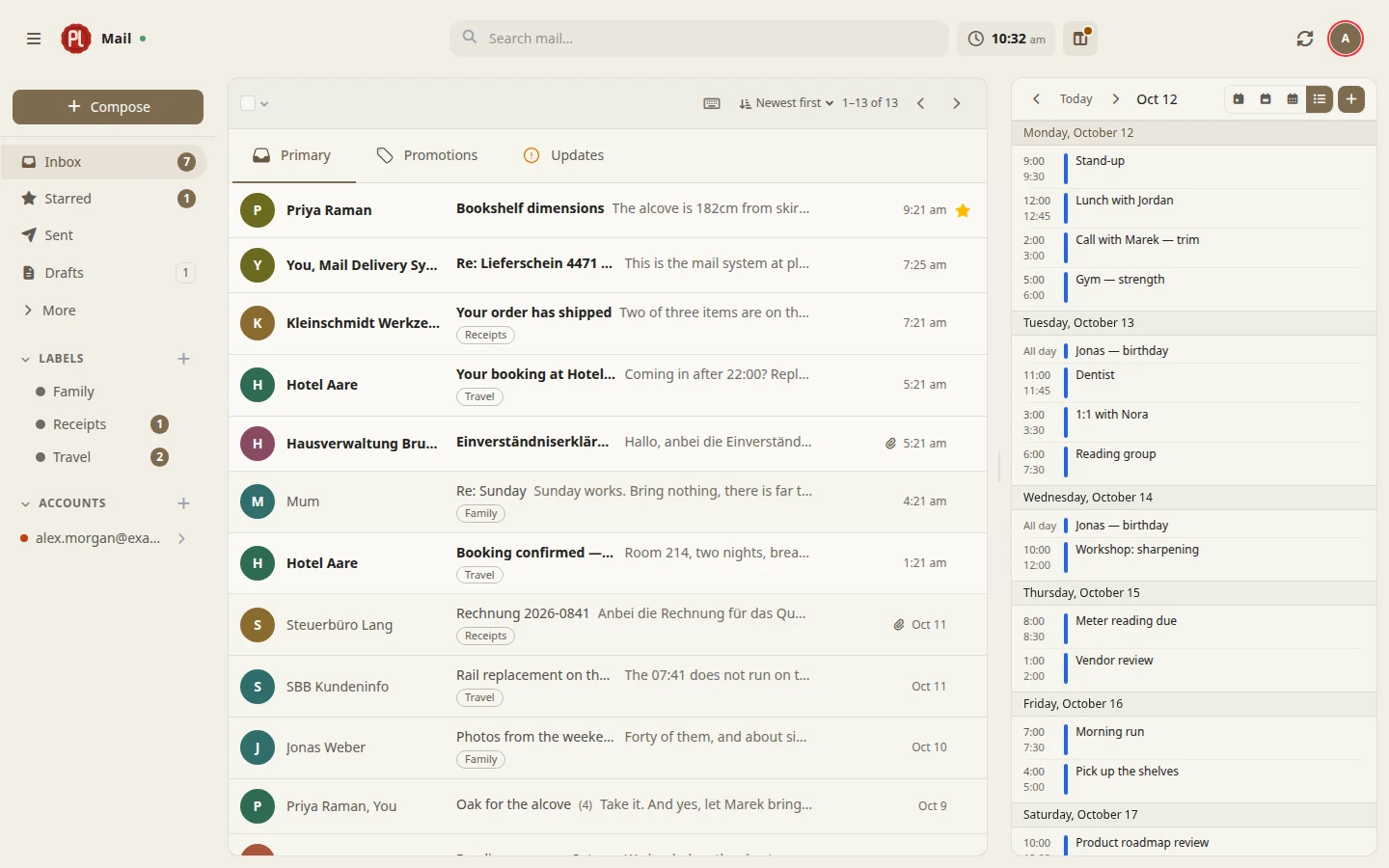Show the next calendar day
This screenshot has height=868, width=1389.
coord(1116,99)
